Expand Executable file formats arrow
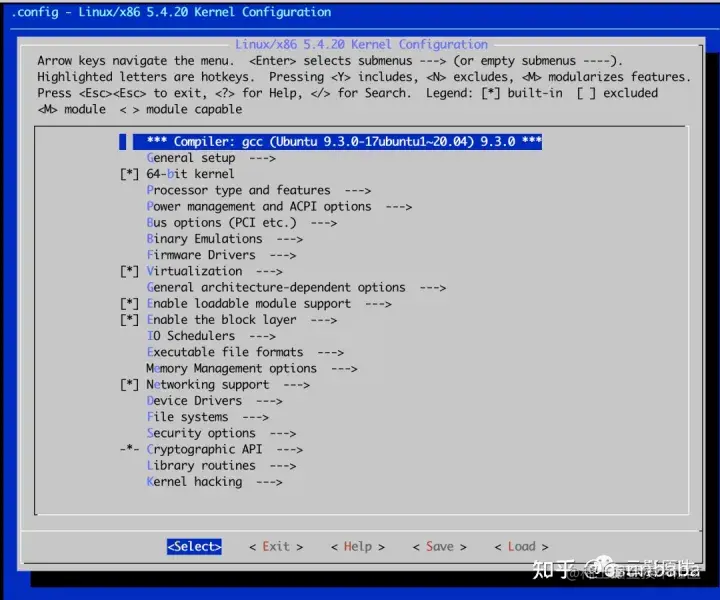 331,353
